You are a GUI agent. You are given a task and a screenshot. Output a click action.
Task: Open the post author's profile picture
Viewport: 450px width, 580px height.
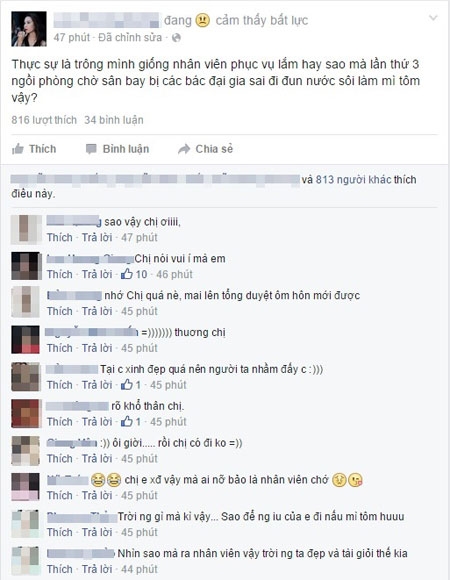29,29
